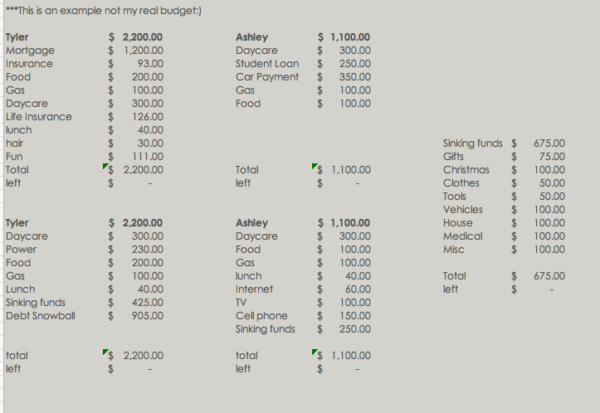Select the Car Payment amount 350.00
The image size is (600, 413).
[353, 75]
